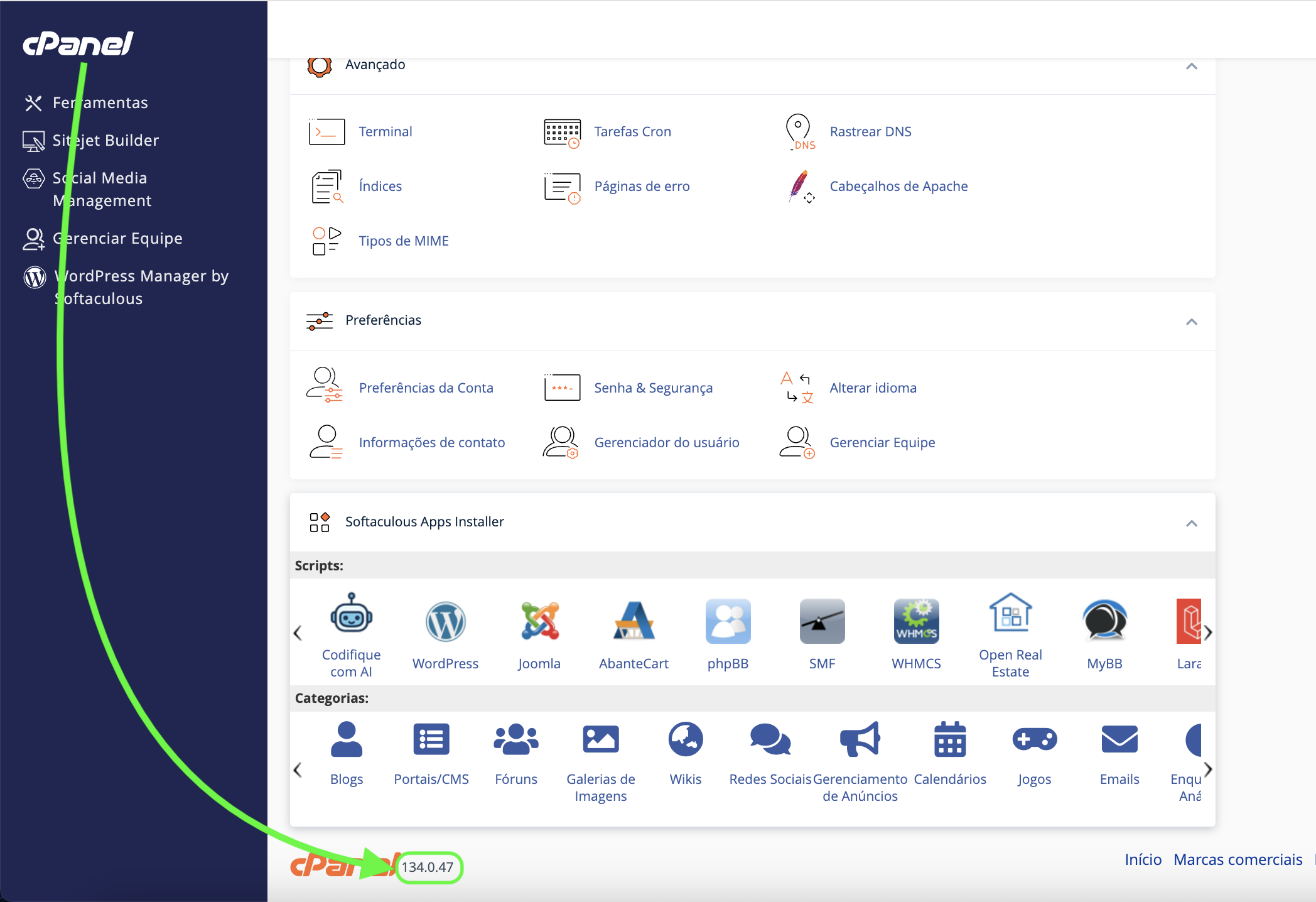Click the Rastrear DNS pin icon
This screenshot has width=1316, height=902.
(799, 132)
